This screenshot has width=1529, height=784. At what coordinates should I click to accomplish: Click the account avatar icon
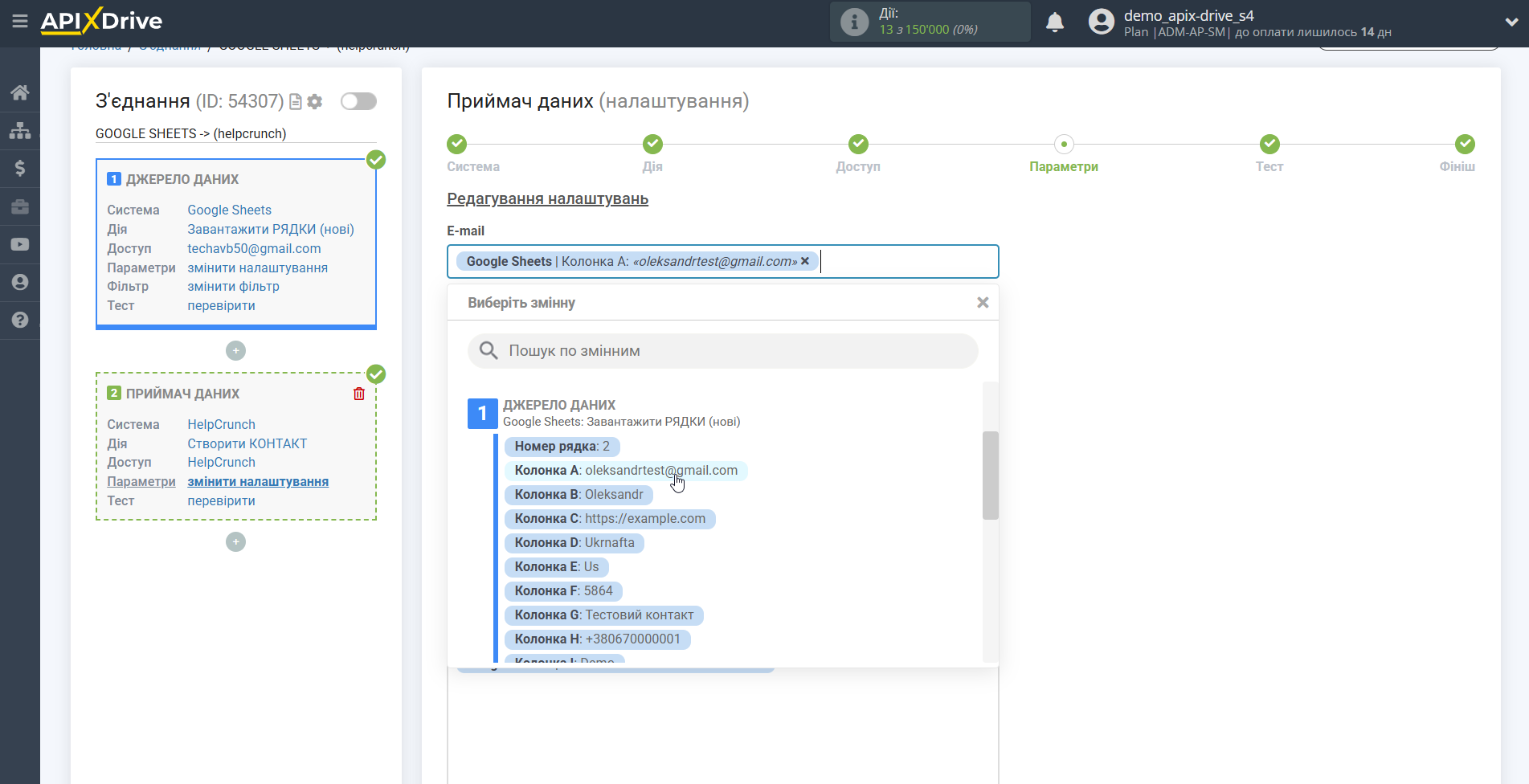click(1102, 22)
